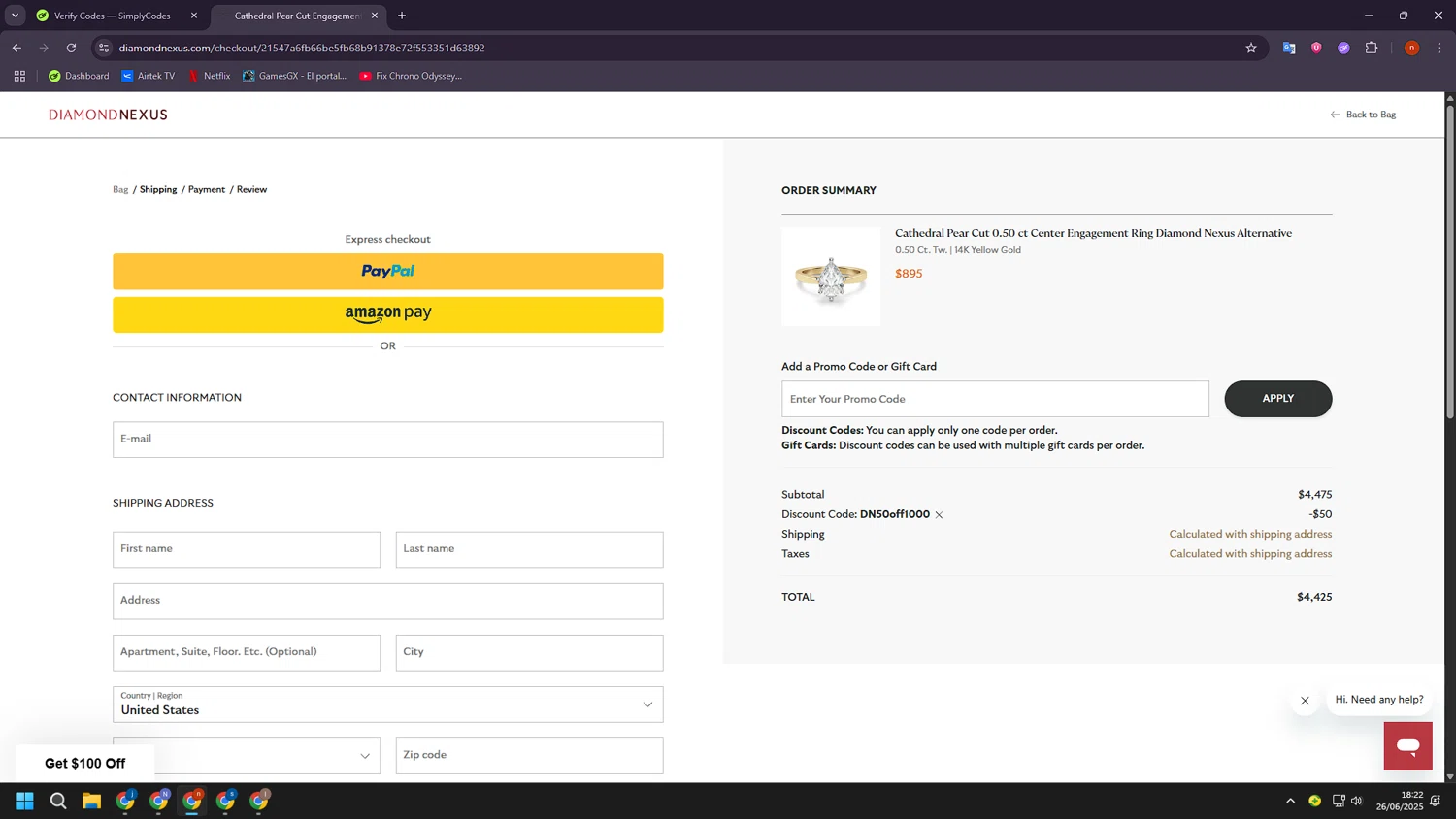Open the Windows Start menu
Viewport: 1456px width, 819px height.
25,801
